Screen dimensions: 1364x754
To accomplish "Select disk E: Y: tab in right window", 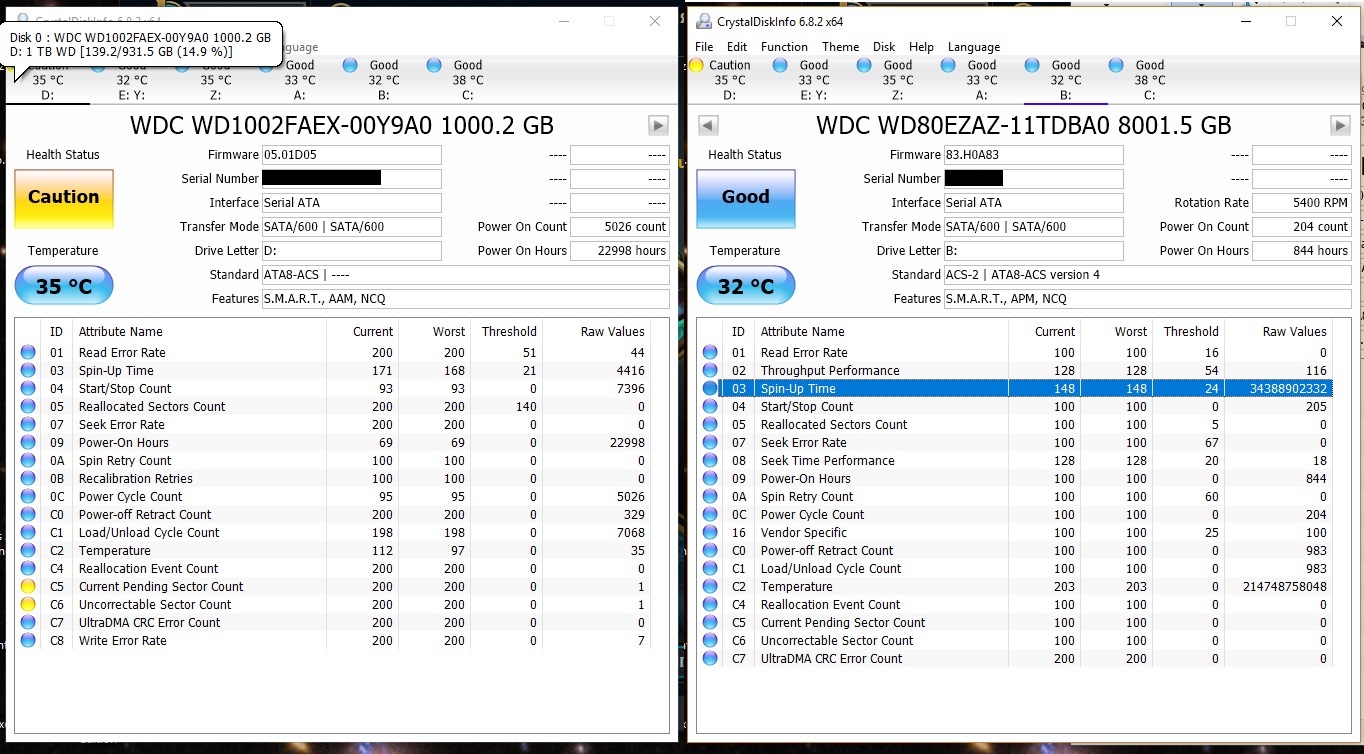I will (813, 80).
